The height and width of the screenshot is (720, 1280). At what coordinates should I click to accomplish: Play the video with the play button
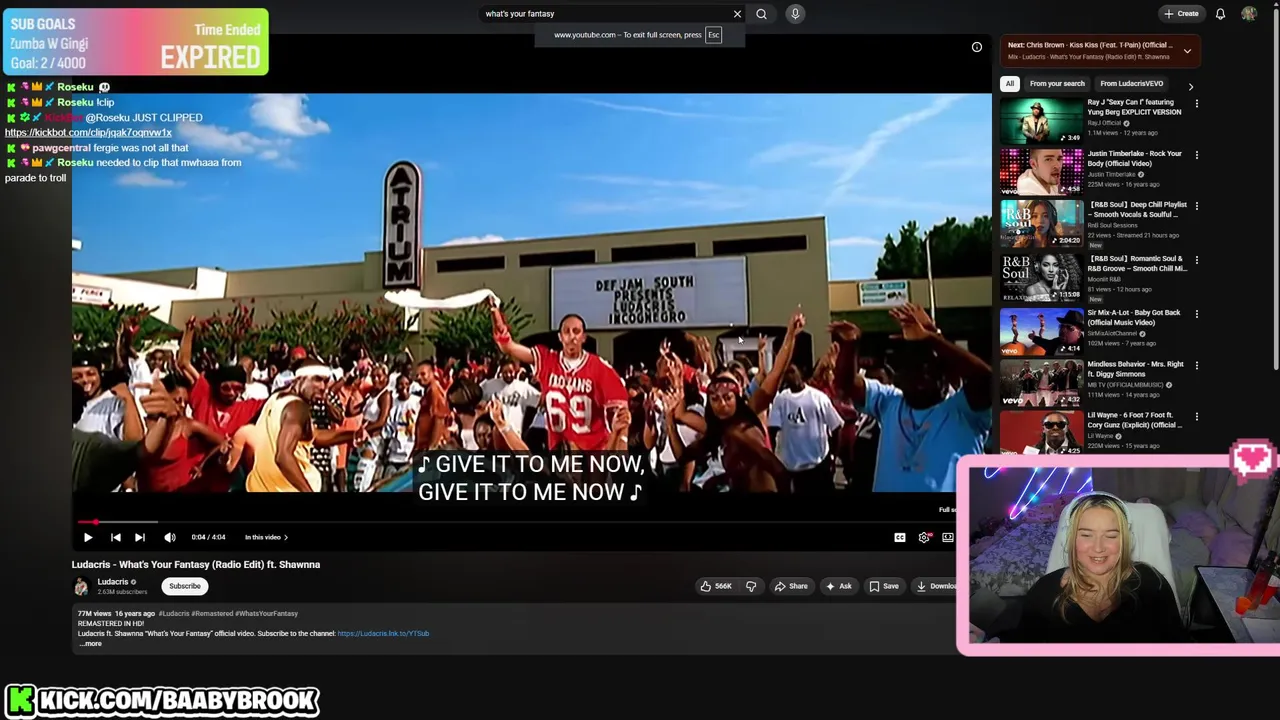click(x=88, y=537)
